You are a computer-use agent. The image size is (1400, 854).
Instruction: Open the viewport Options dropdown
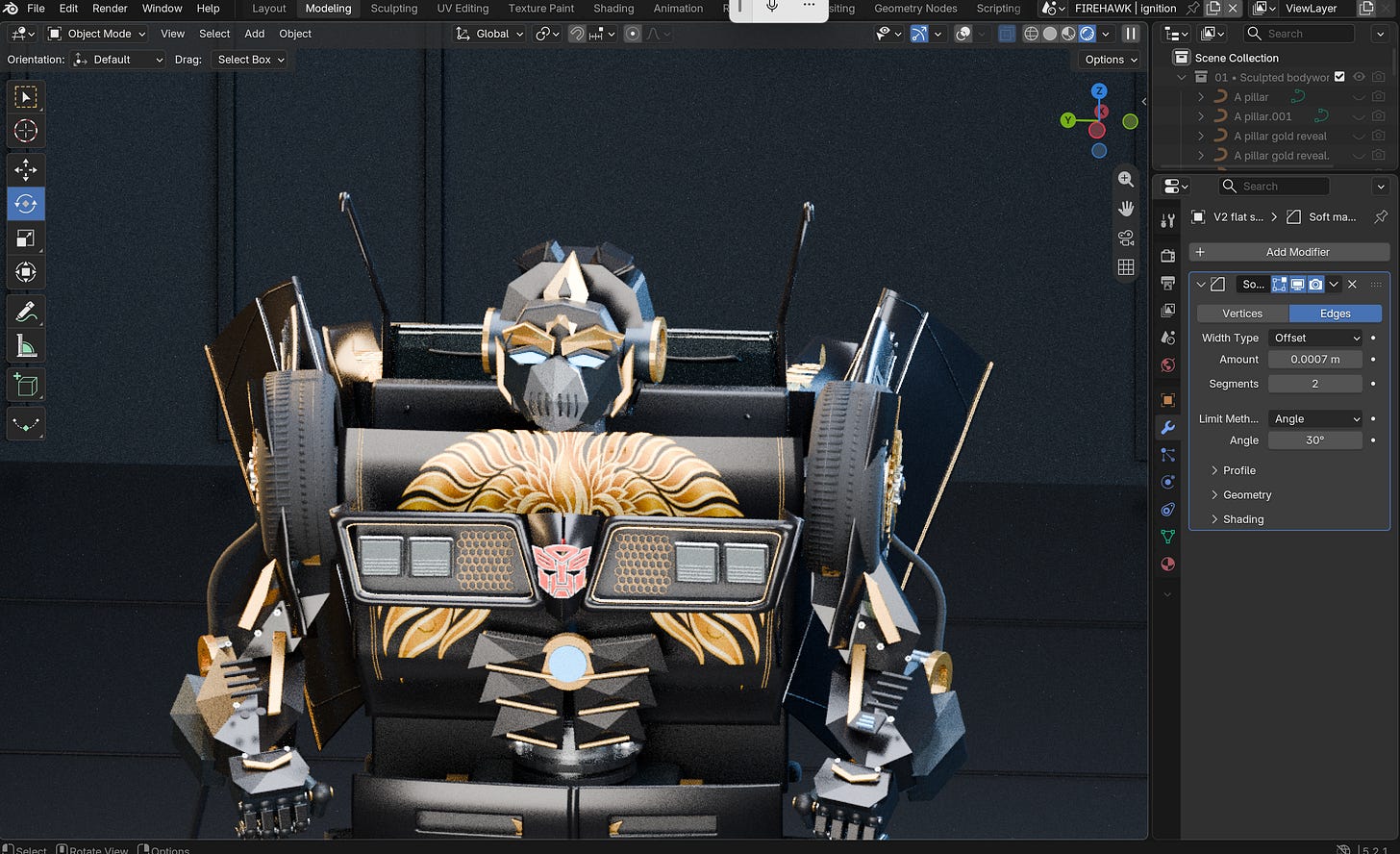tap(1110, 60)
